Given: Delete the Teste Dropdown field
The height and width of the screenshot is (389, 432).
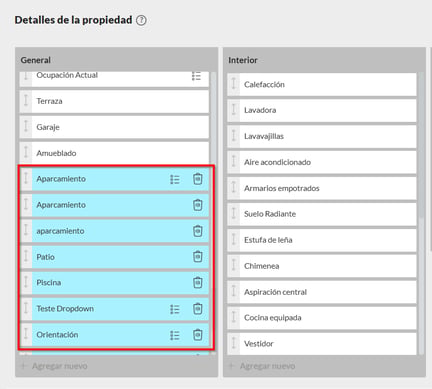Looking at the screenshot, I should tap(198, 309).
